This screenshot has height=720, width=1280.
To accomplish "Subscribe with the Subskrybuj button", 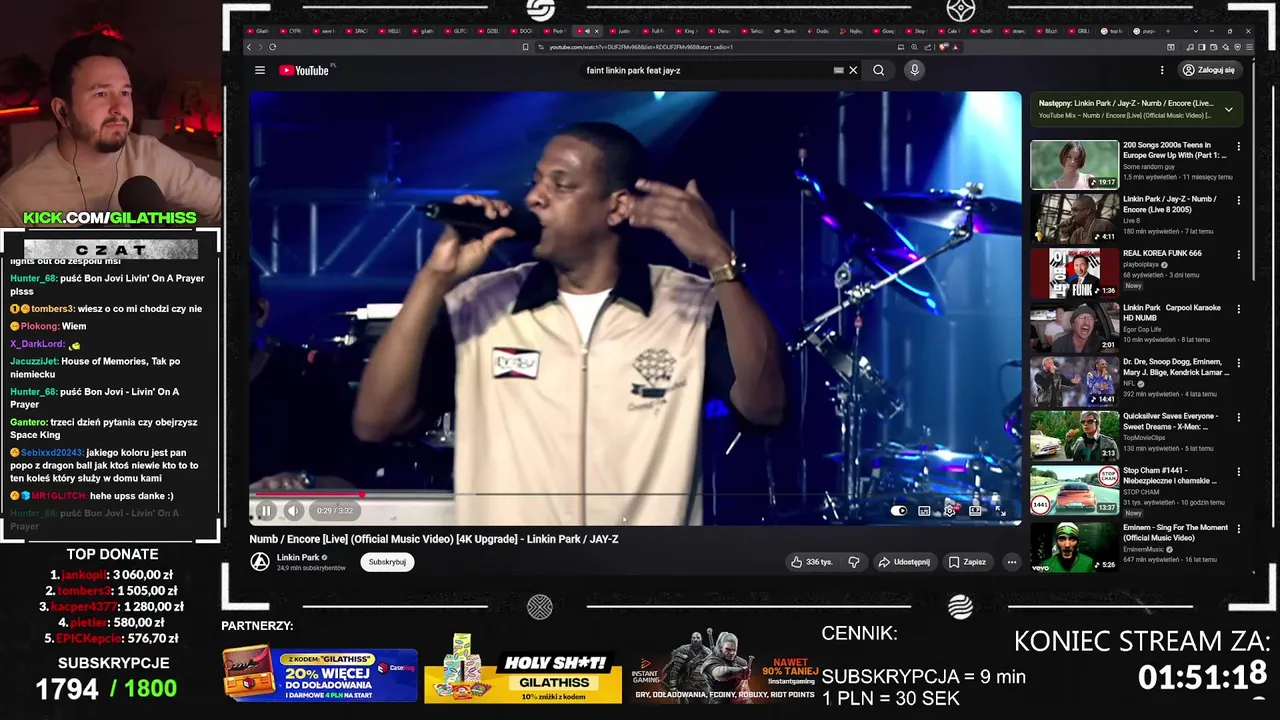I will (387, 562).
